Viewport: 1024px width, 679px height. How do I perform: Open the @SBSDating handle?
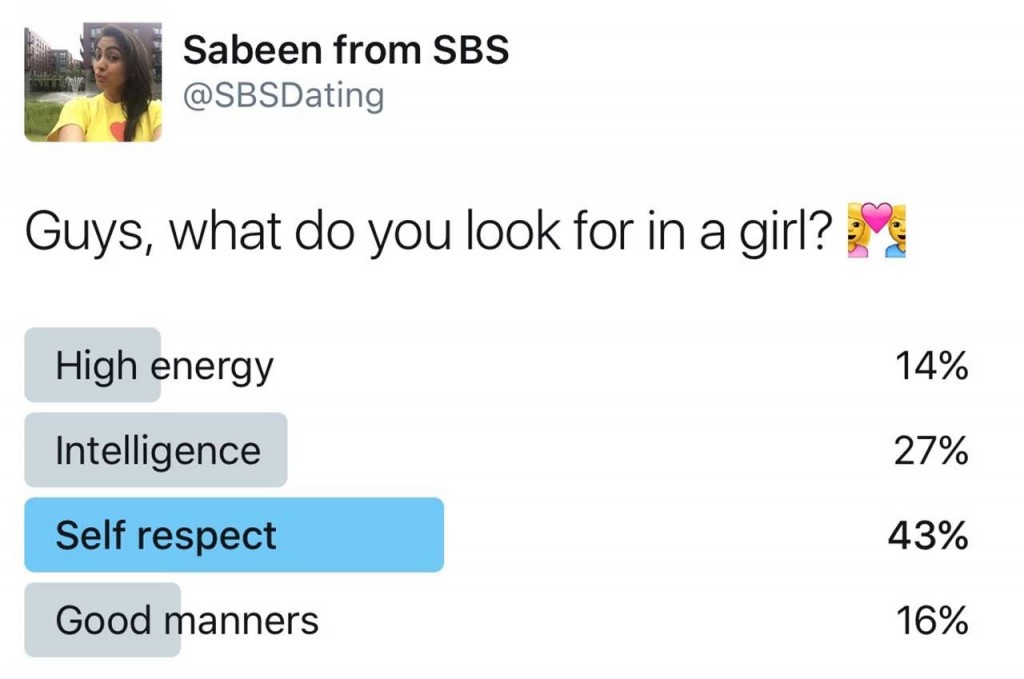[x=283, y=96]
